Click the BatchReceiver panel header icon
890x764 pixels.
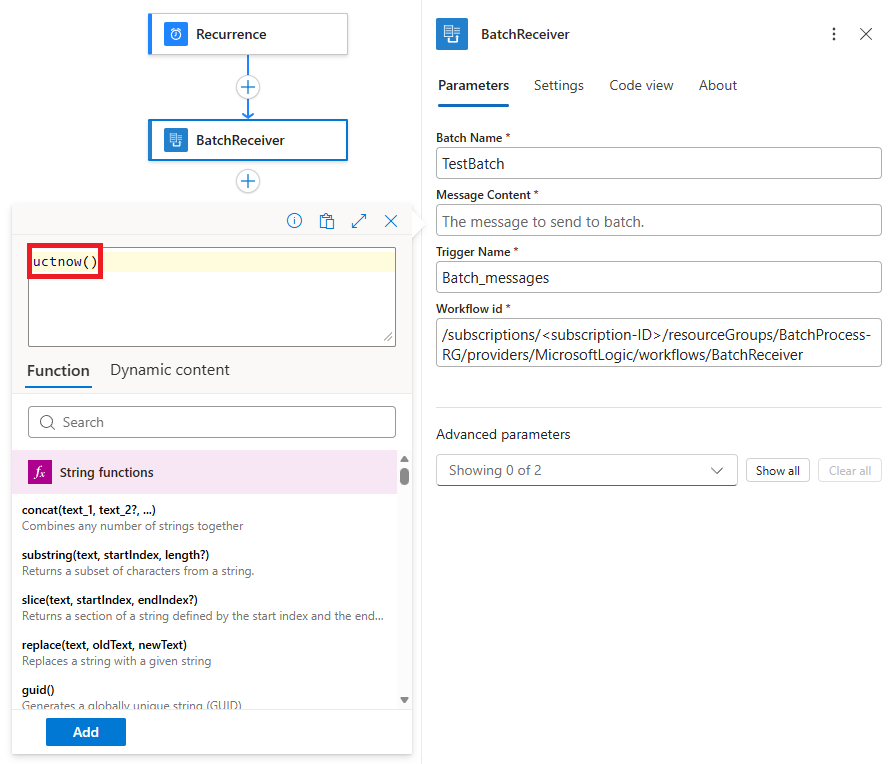[452, 34]
